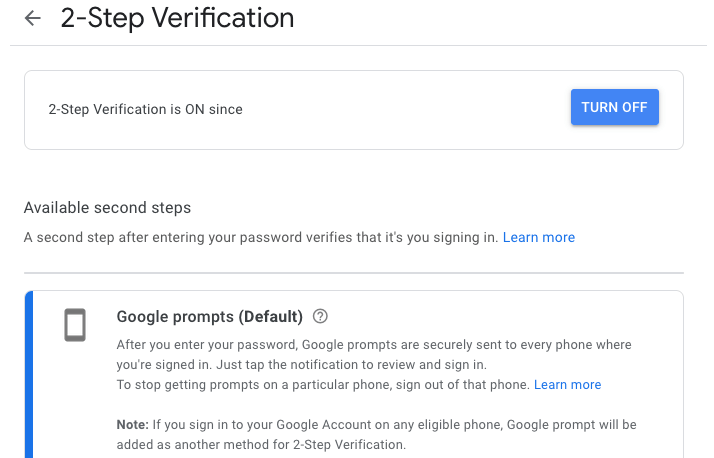
Task: Click the 'Available second steps' heading
Action: (107, 208)
